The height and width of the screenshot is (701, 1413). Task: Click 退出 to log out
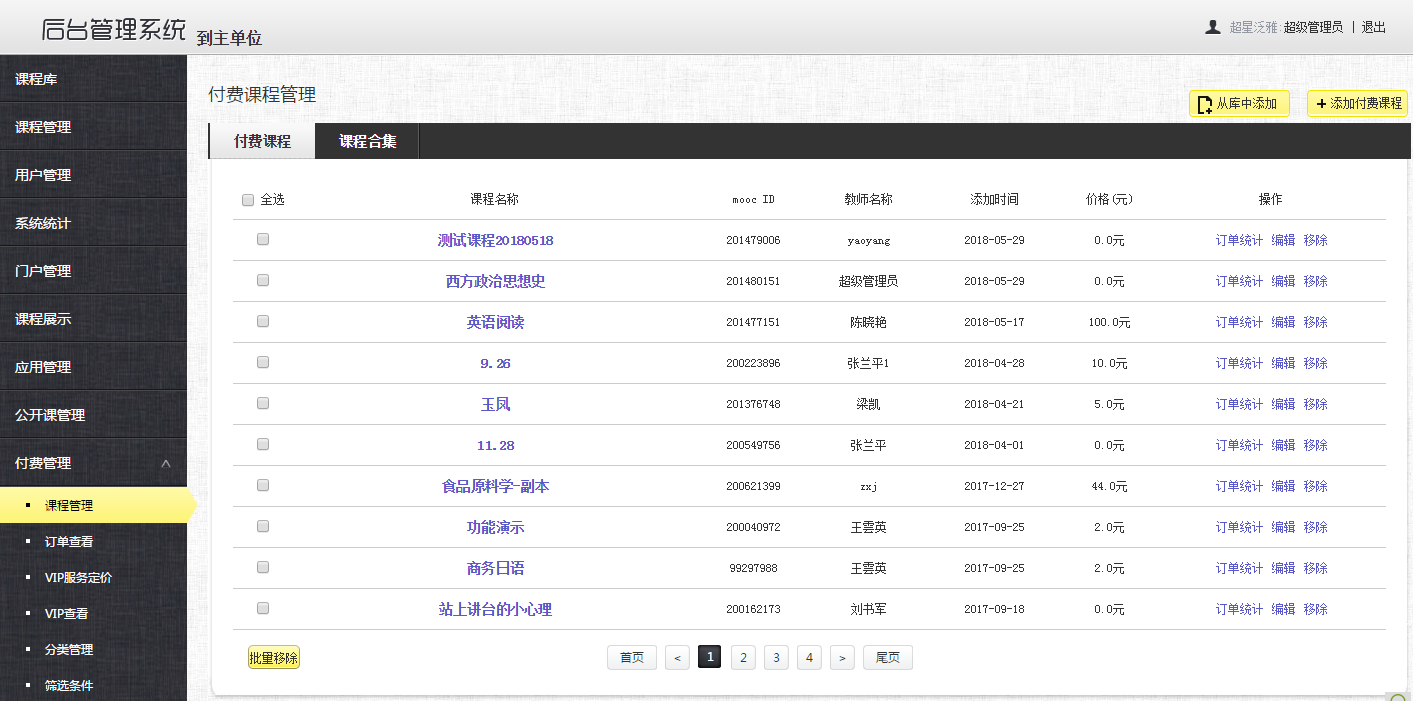[x=1374, y=27]
